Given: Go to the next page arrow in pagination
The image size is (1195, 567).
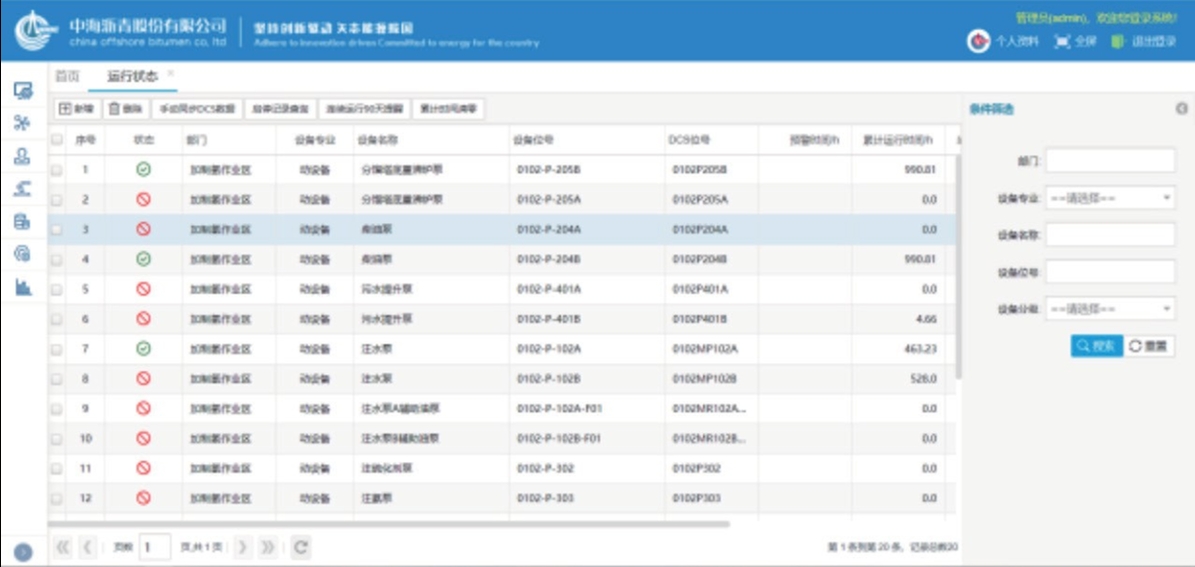Looking at the screenshot, I should 243,547.
